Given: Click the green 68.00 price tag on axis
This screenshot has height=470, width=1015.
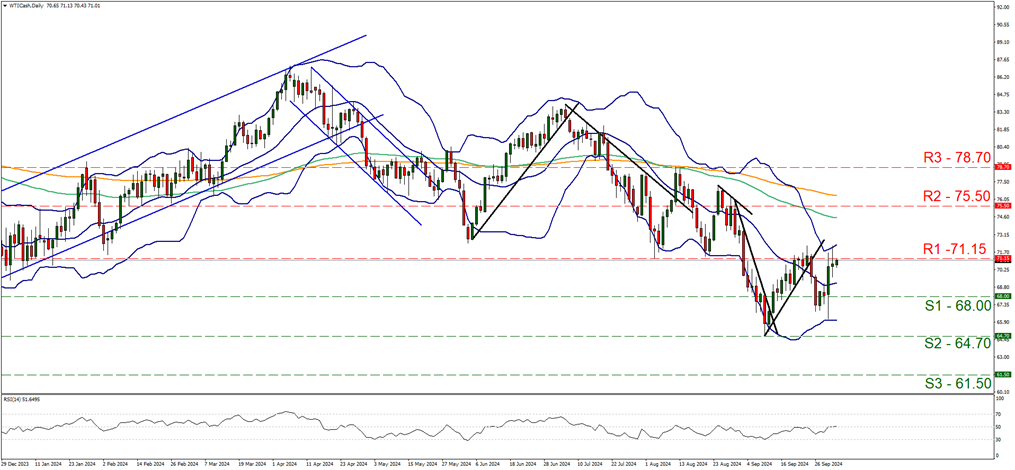Looking at the screenshot, I should (1003, 297).
